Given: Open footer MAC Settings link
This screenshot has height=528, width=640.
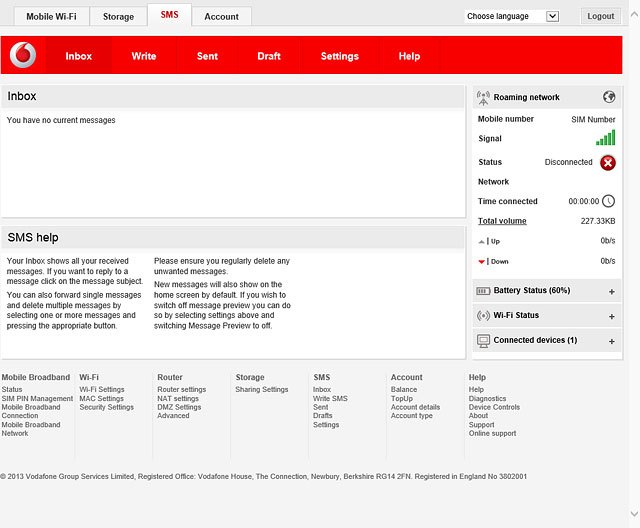Looking at the screenshot, I should click(x=101, y=398).
